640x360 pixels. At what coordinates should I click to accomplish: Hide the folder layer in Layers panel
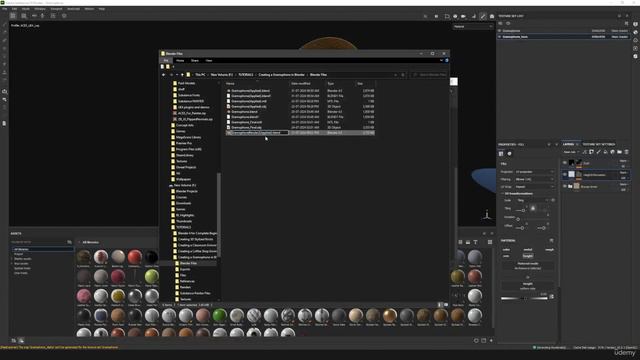(x=565, y=186)
